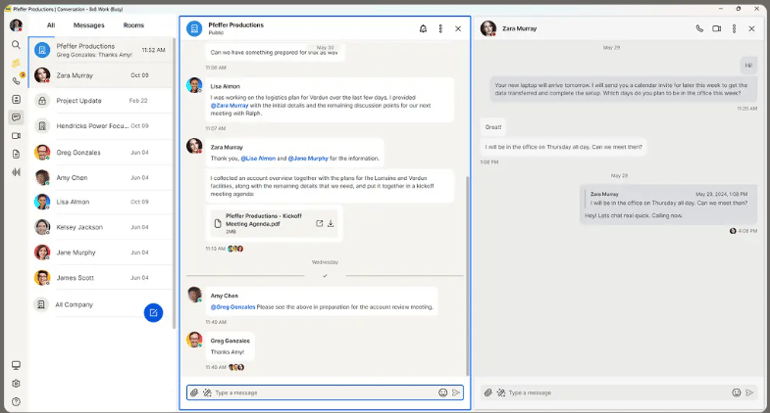Open the document icon in the sidebar
This screenshot has width=770, height=413.
click(x=16, y=154)
